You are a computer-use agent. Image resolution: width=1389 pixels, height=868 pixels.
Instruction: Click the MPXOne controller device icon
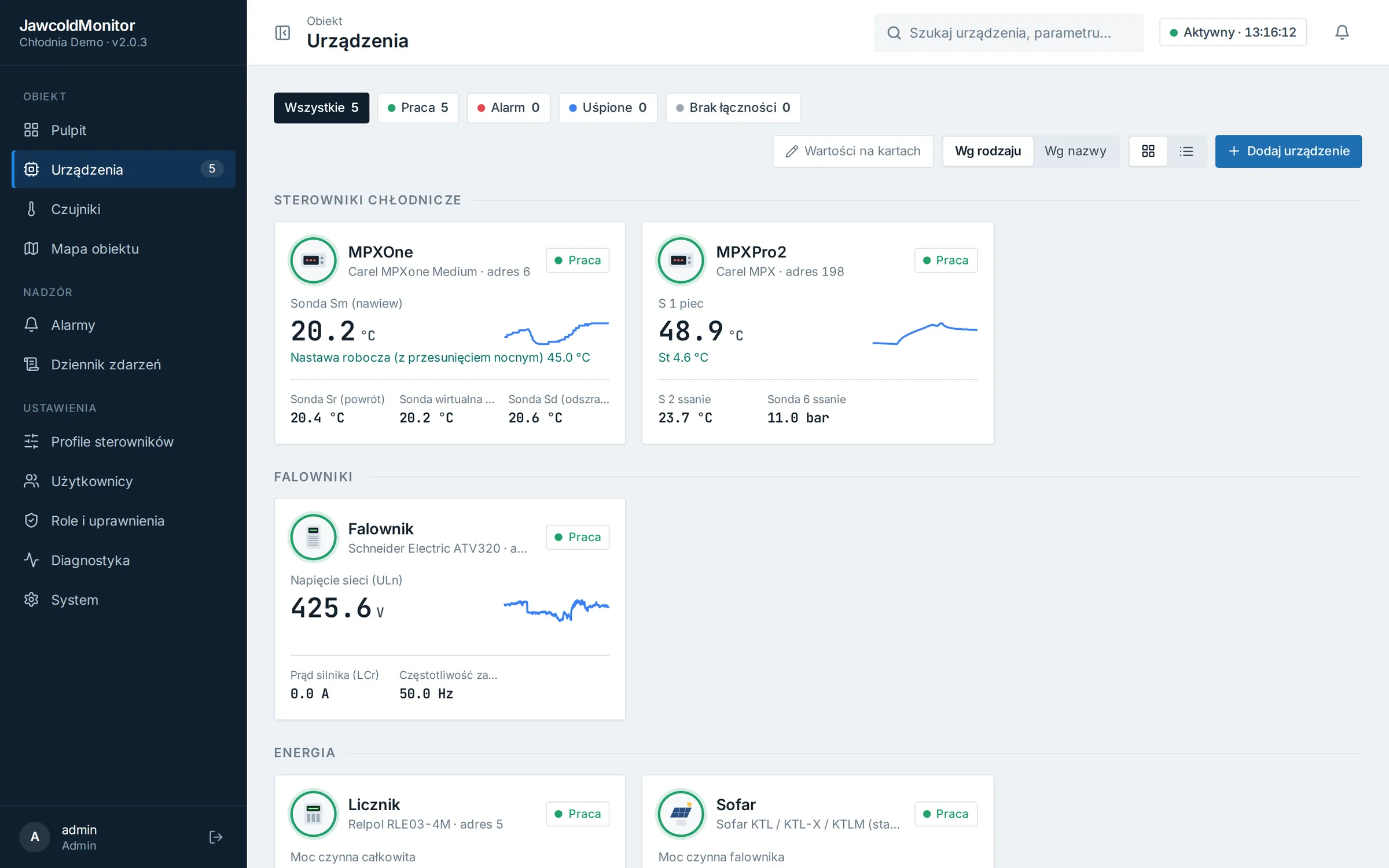coord(314,260)
